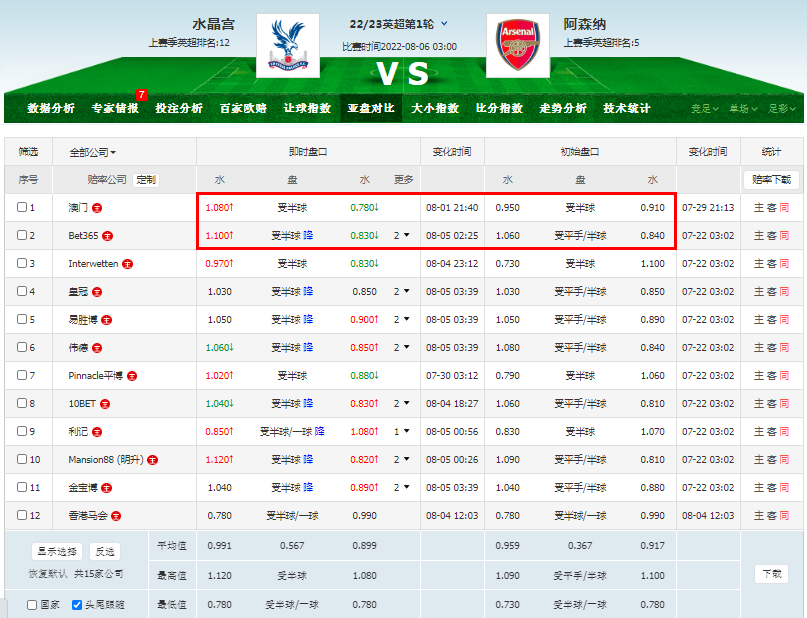The image size is (807, 618).
Task: Click the 恢复默认 link
Action: (x=48, y=574)
